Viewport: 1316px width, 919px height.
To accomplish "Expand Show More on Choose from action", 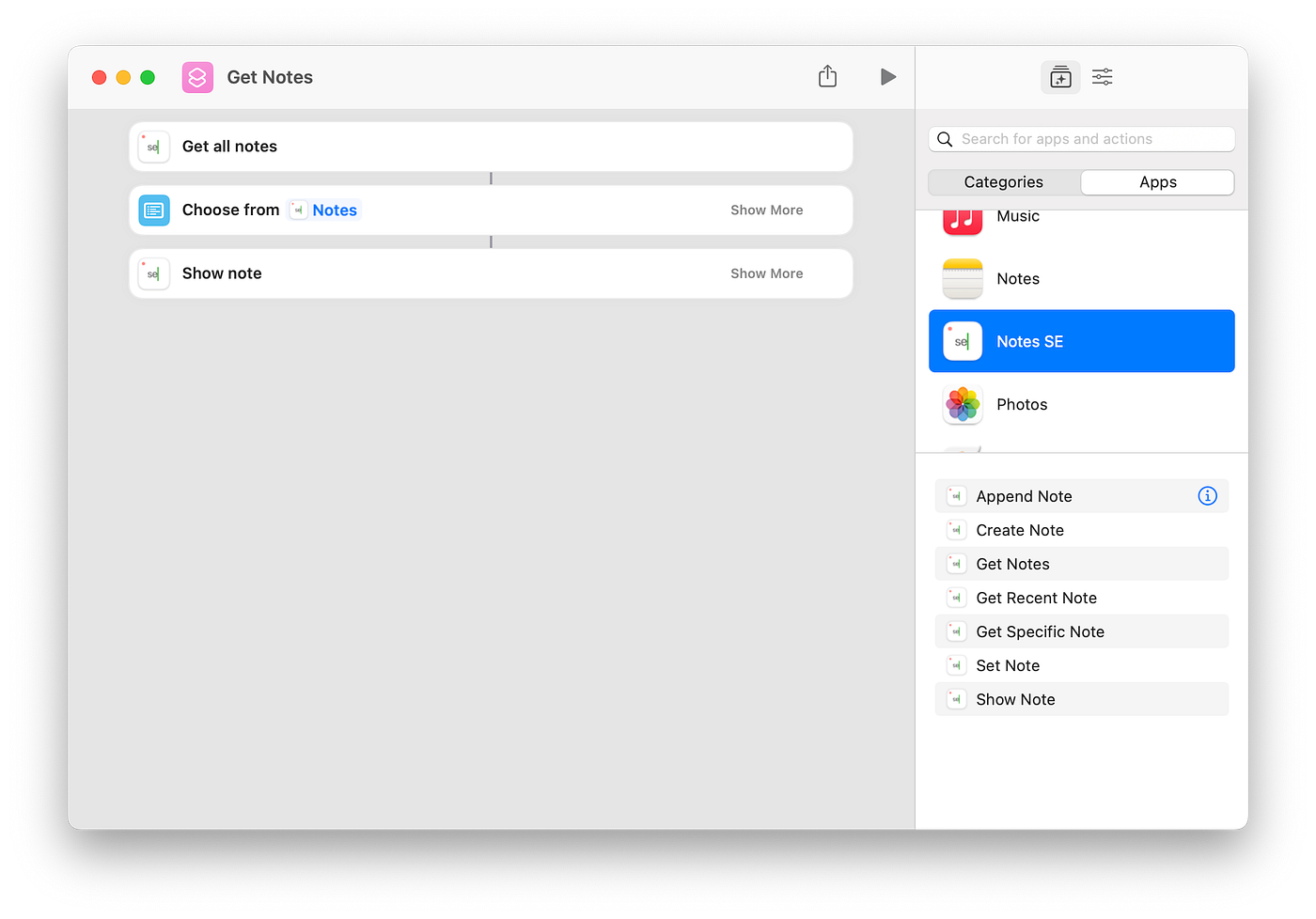I will point(767,210).
